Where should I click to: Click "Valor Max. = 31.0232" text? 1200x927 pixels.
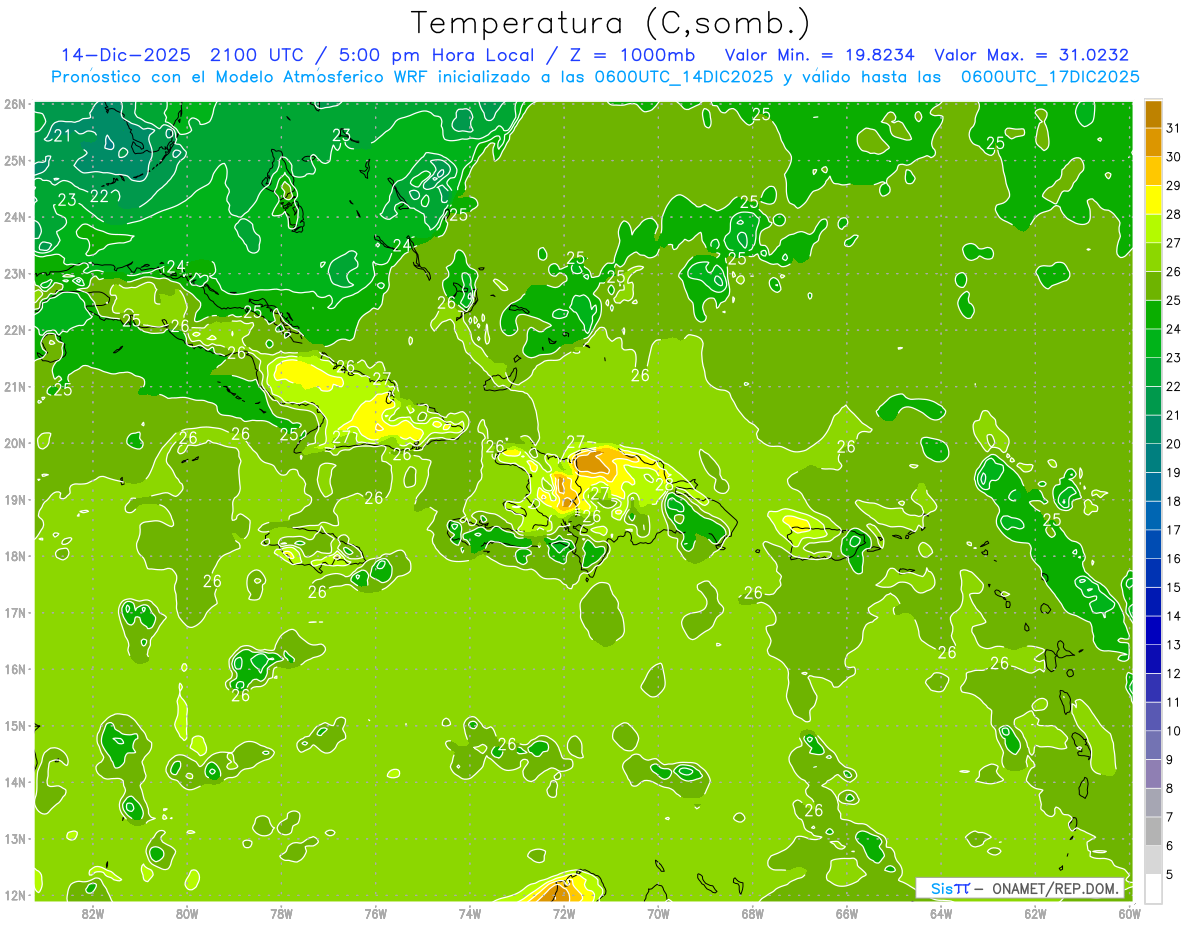click(1031, 55)
